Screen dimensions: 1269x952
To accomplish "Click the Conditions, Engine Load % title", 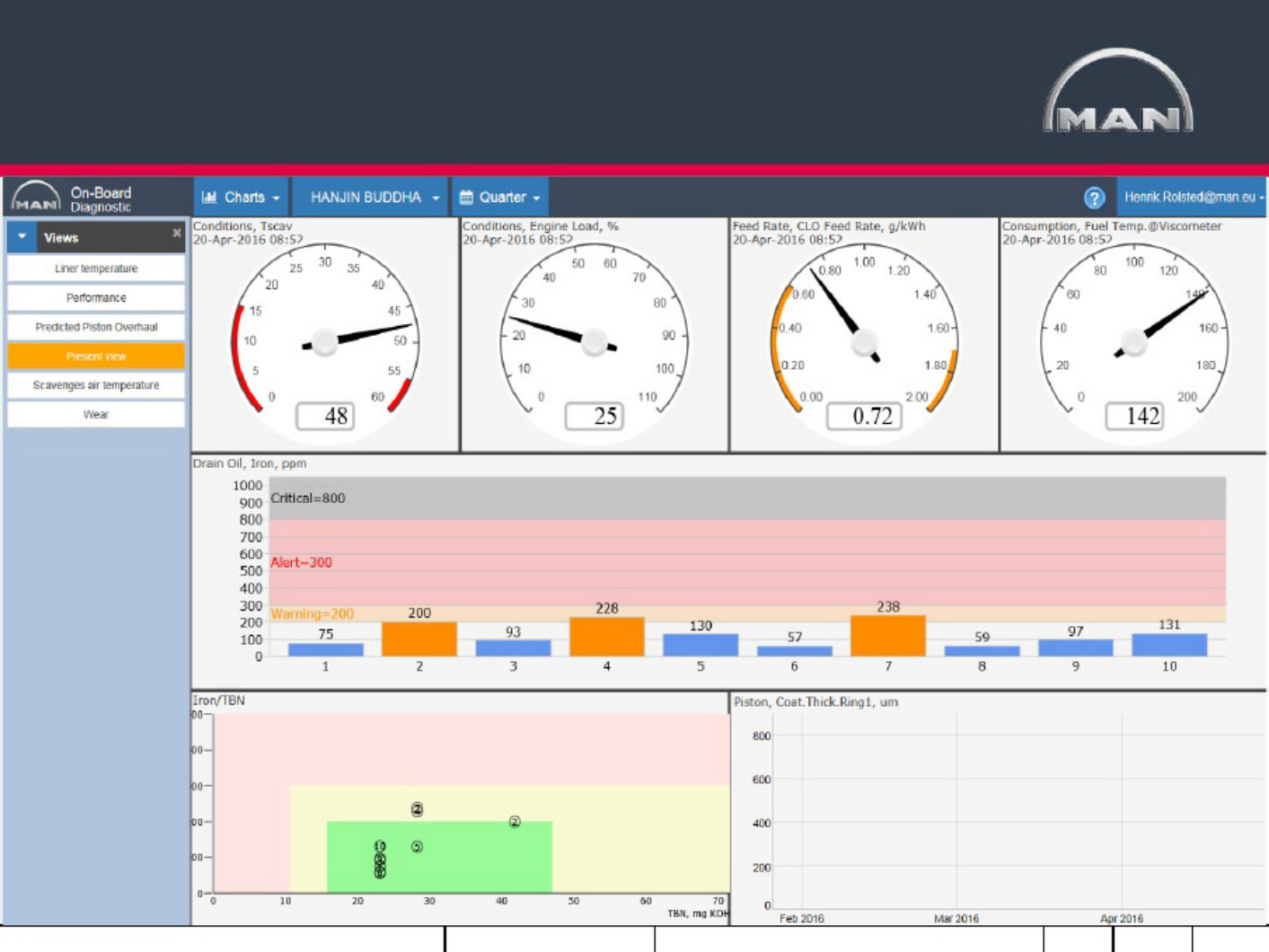I will pos(541,226).
